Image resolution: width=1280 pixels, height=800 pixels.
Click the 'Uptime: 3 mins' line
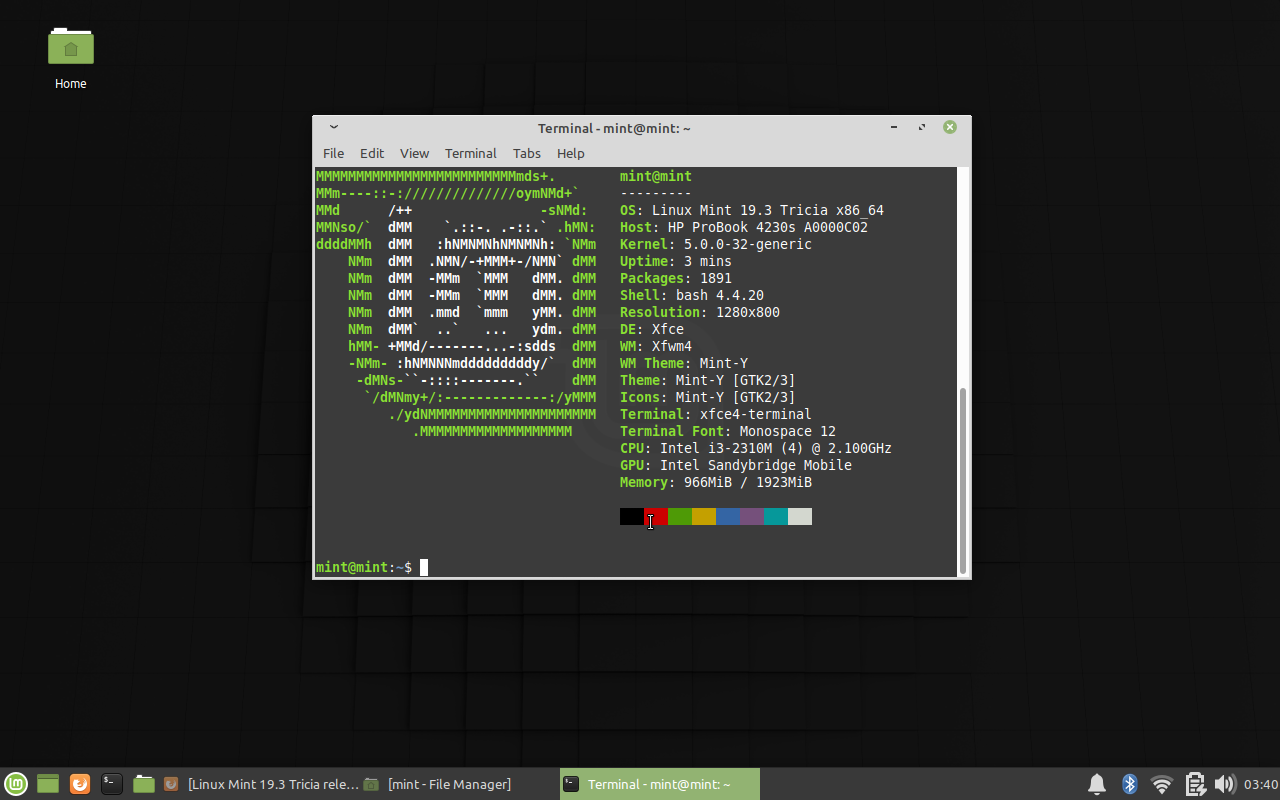676,261
